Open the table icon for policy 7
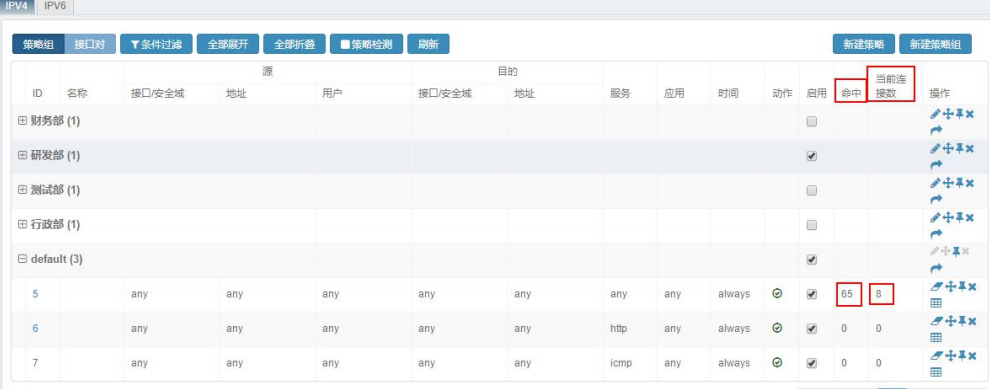Image resolution: width=990 pixels, height=389 pixels. point(936,372)
